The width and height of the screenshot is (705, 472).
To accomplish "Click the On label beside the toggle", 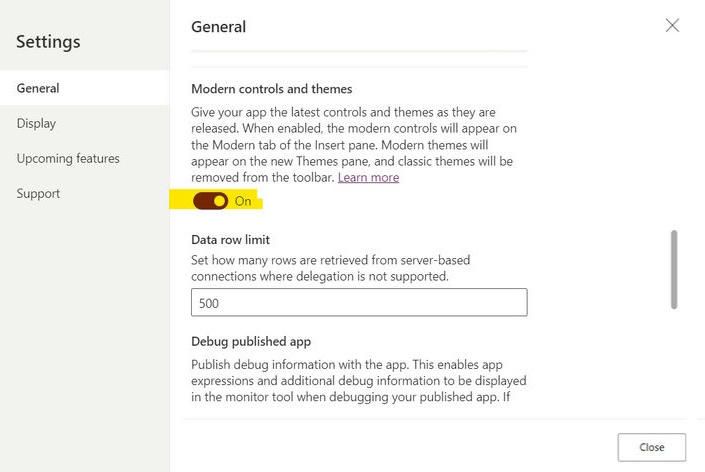I will (x=243, y=201).
